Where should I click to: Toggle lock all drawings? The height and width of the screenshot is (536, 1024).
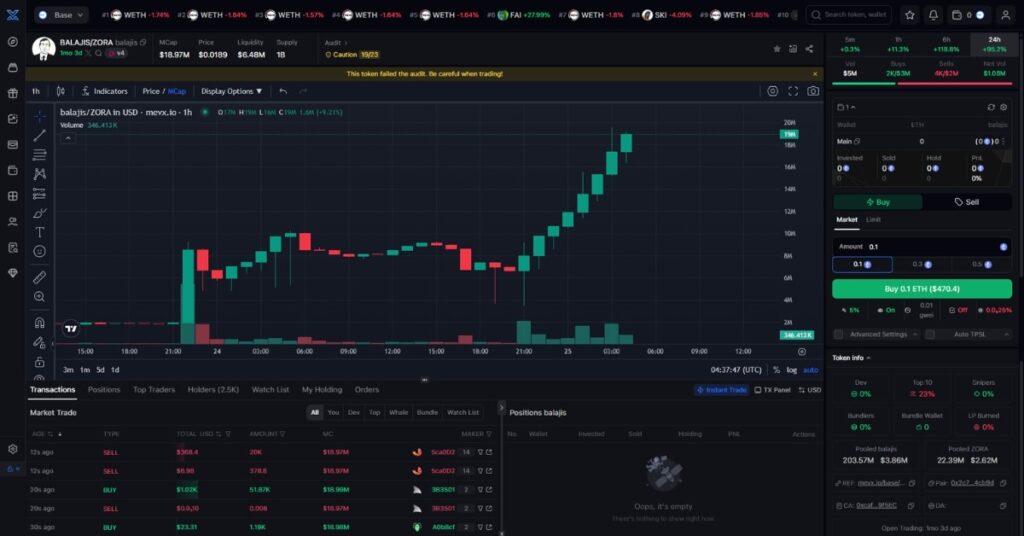tap(40, 362)
